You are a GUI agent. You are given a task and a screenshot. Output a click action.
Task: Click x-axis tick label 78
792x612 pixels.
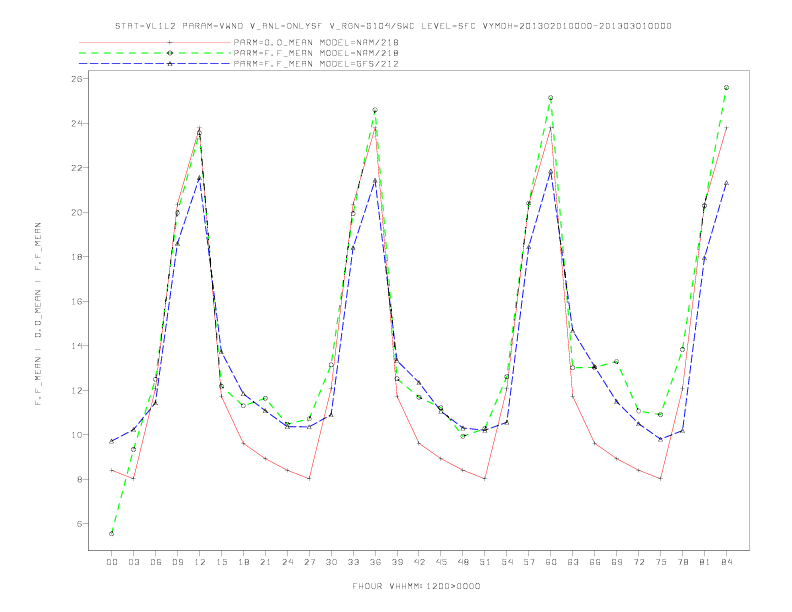tap(683, 562)
